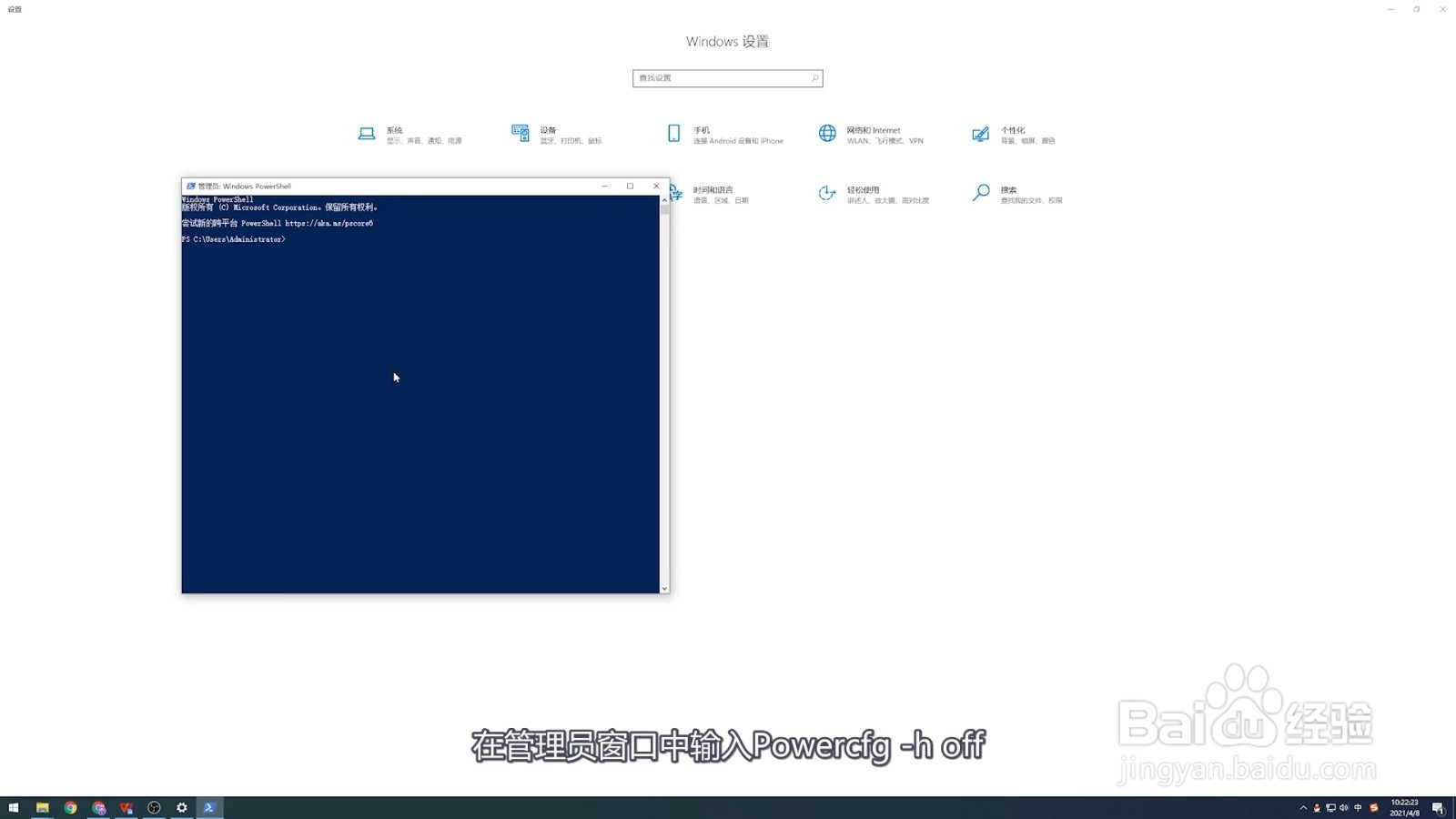Click the PowerShell scrollbar down arrow

click(664, 589)
